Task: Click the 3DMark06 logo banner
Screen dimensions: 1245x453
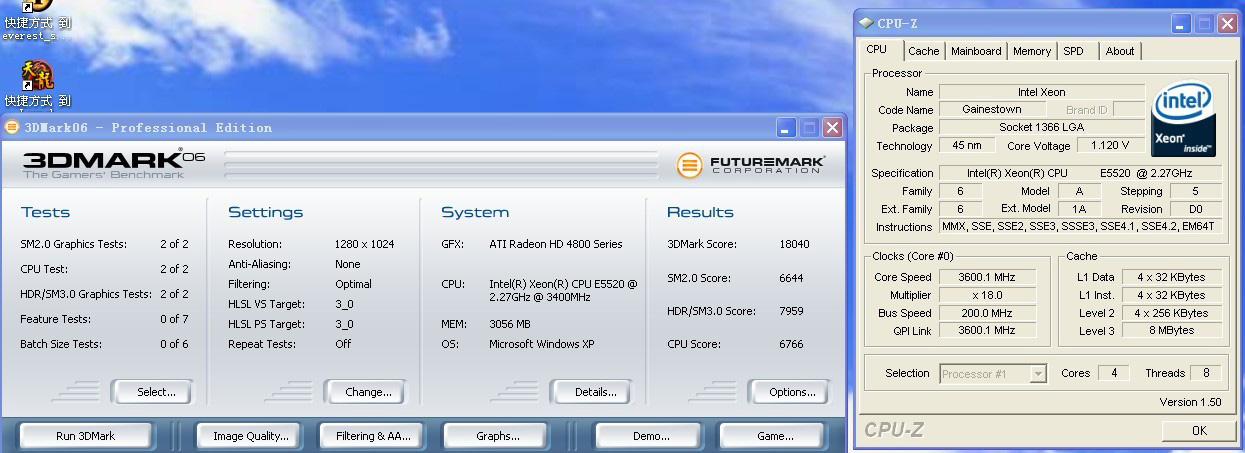Action: tap(113, 165)
